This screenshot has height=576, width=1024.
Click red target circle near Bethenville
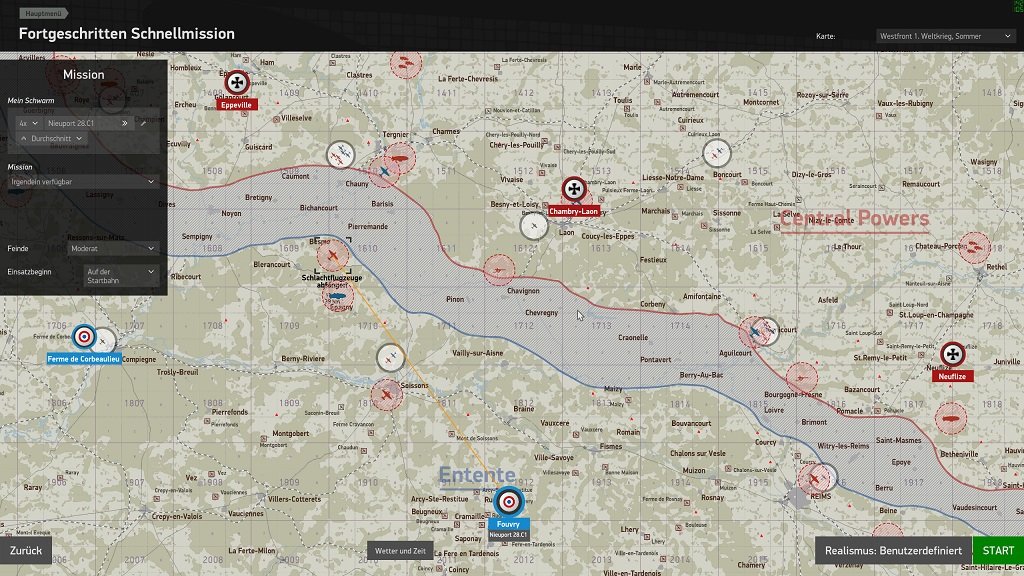point(950,418)
